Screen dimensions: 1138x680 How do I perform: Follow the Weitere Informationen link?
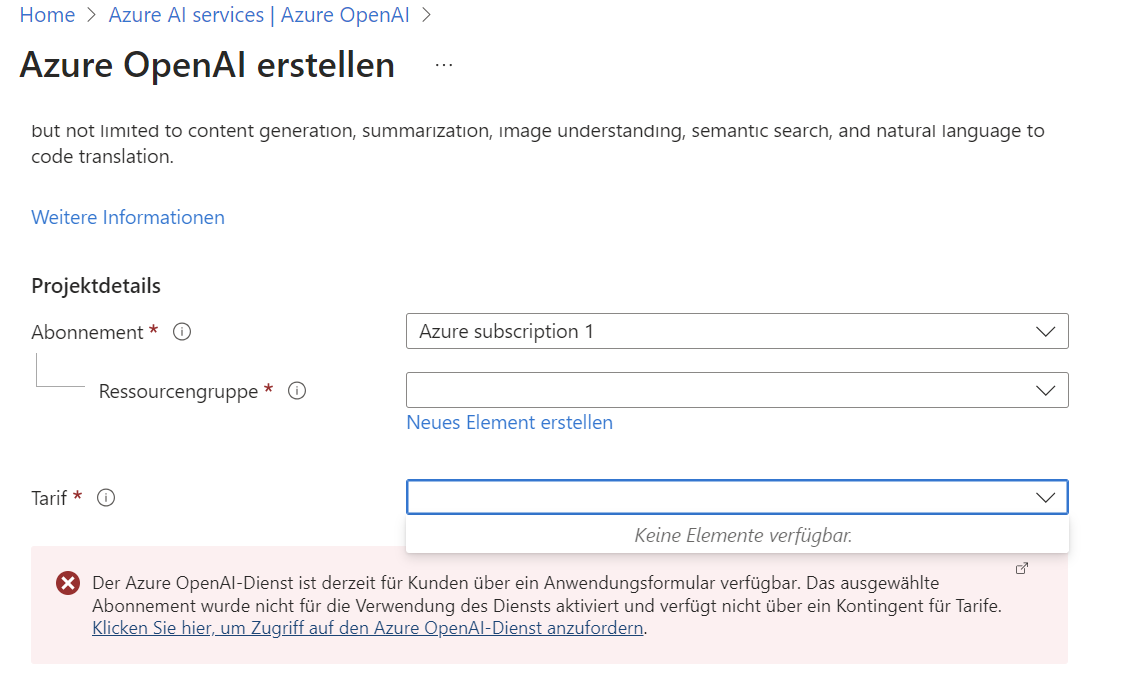click(128, 217)
